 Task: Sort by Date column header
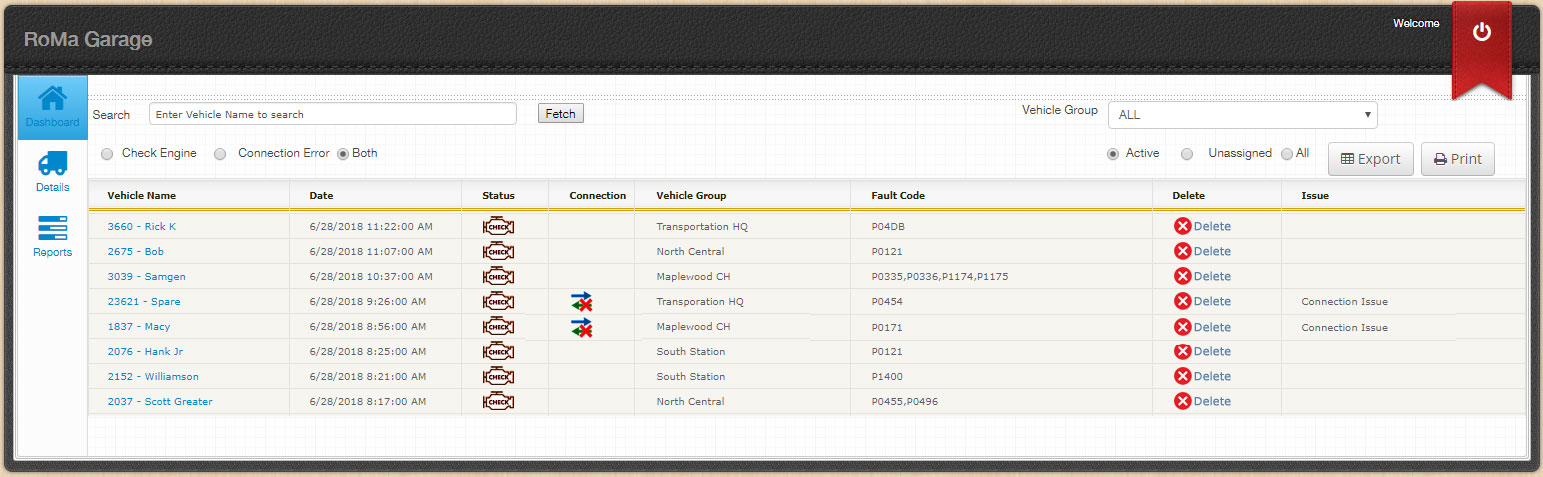click(x=321, y=195)
